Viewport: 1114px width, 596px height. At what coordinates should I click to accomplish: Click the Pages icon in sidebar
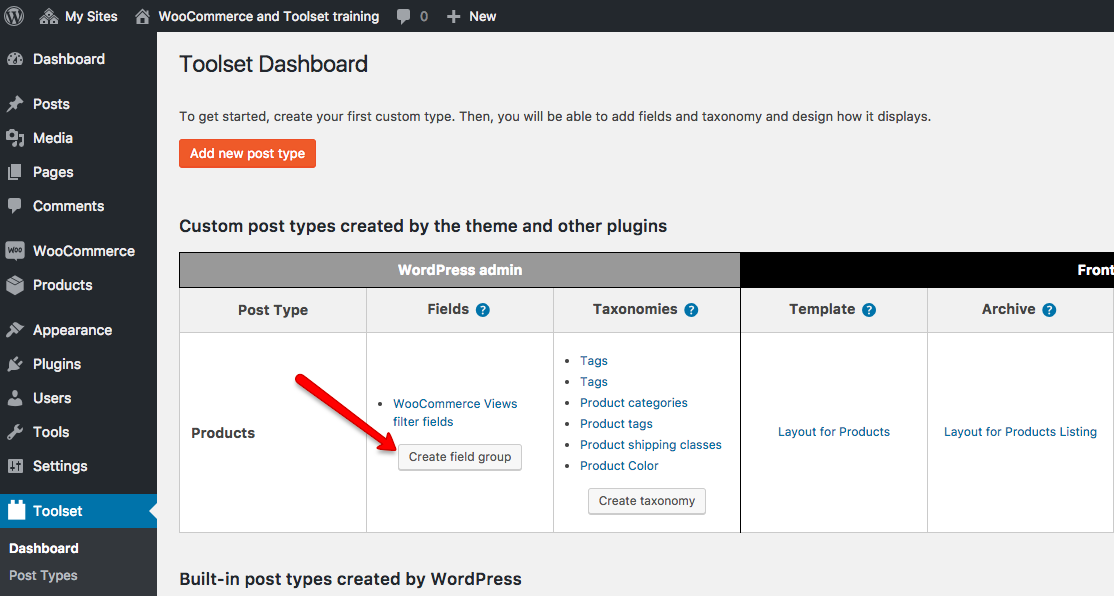click(15, 172)
